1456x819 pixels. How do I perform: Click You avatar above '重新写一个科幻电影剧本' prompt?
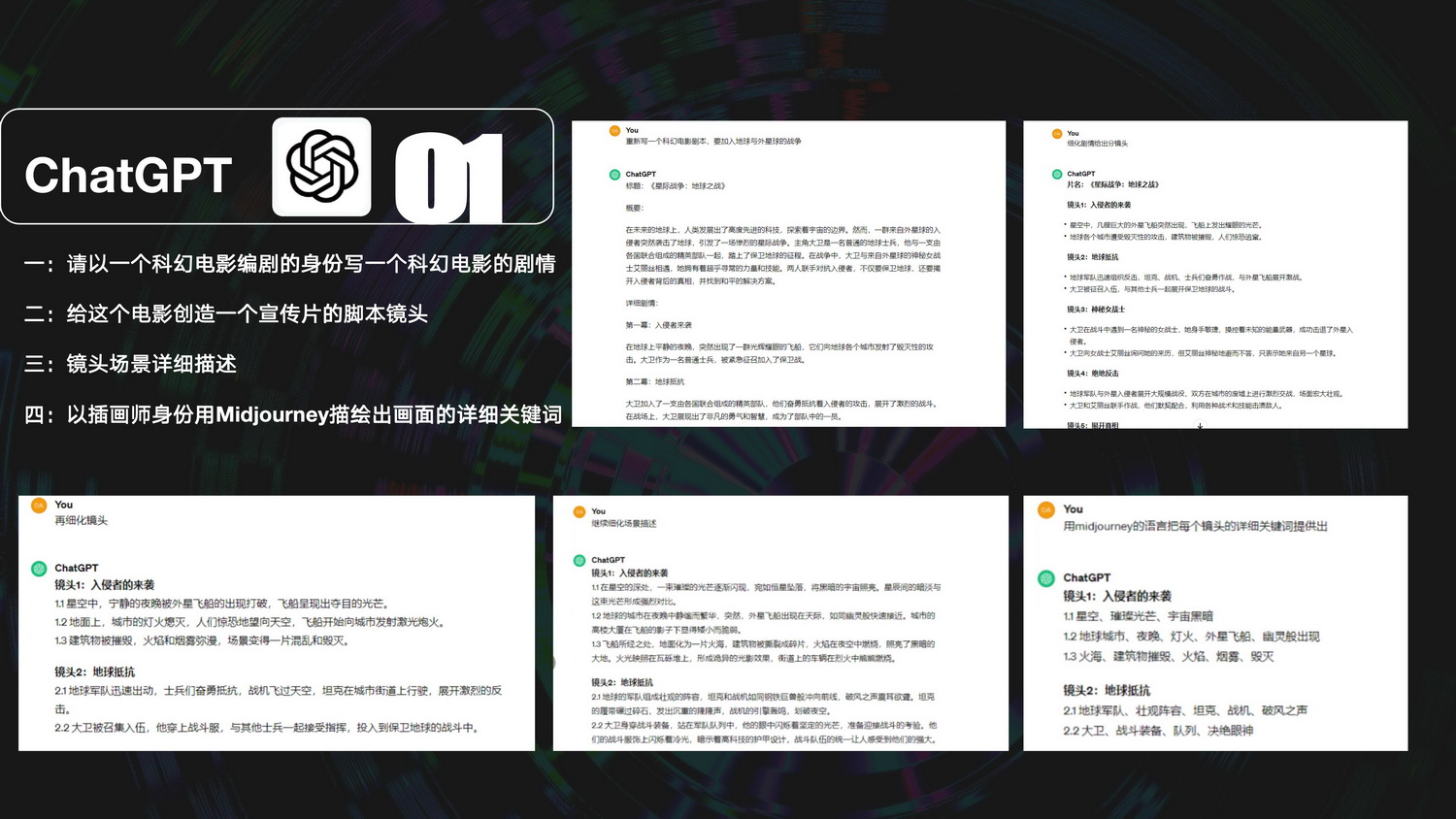[x=614, y=130]
